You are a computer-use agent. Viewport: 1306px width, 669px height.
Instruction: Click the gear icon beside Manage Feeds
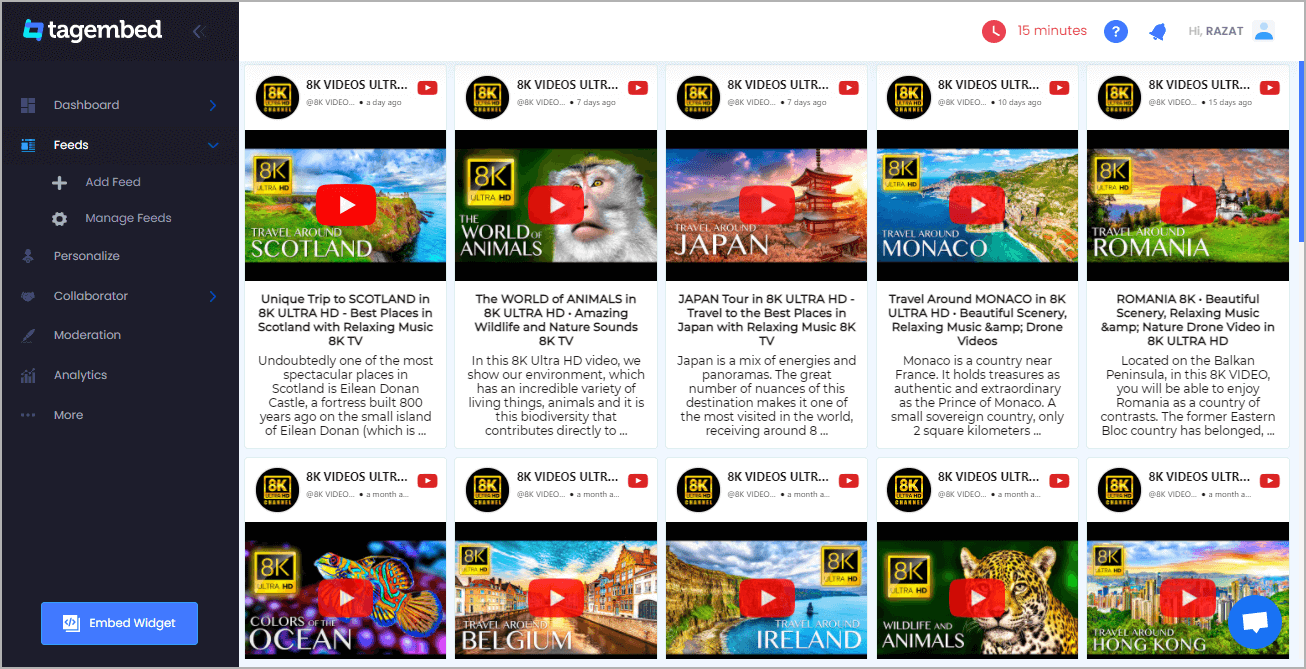click(x=60, y=219)
